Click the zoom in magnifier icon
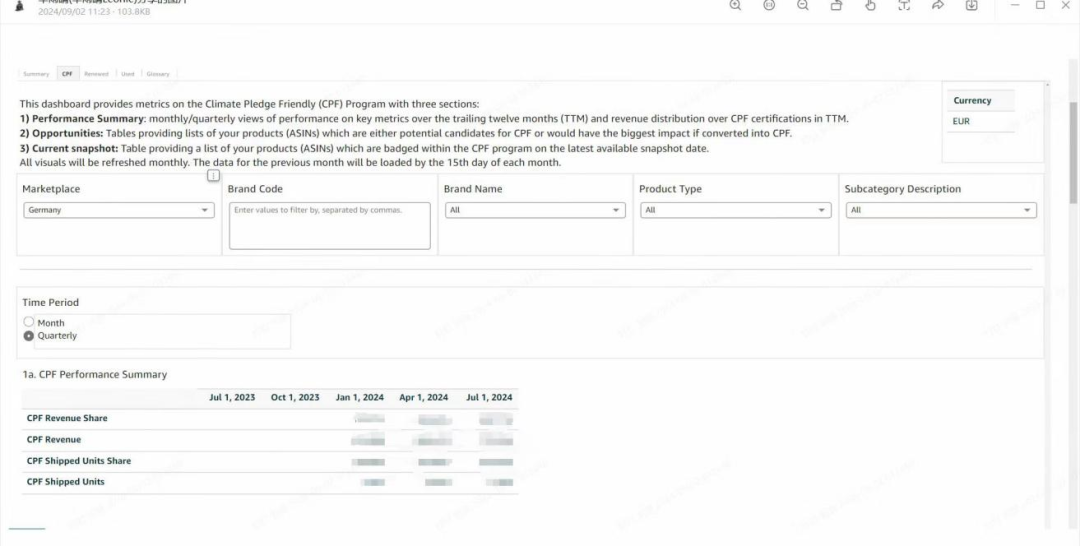 coord(735,6)
